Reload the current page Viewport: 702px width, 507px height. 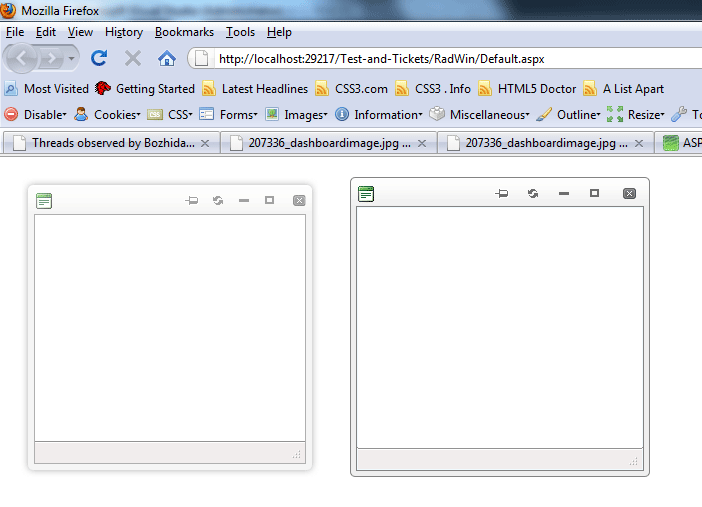point(99,58)
